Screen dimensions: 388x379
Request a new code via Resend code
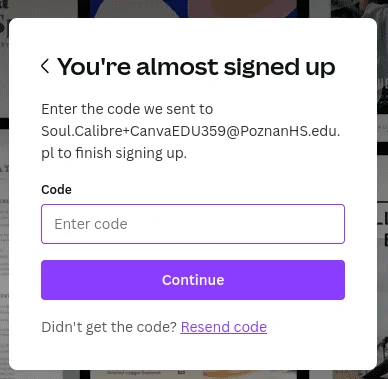click(x=224, y=327)
